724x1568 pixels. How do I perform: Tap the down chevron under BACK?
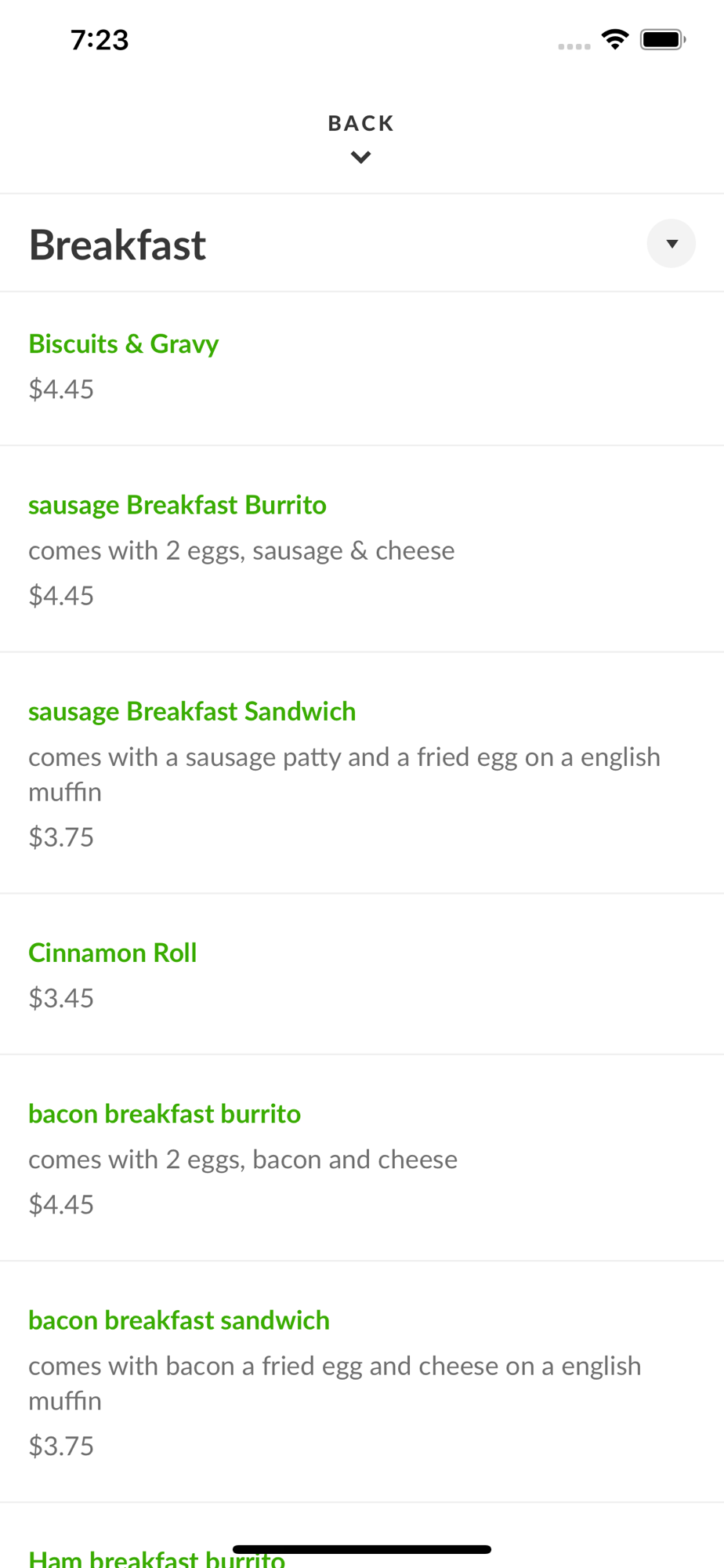click(361, 158)
